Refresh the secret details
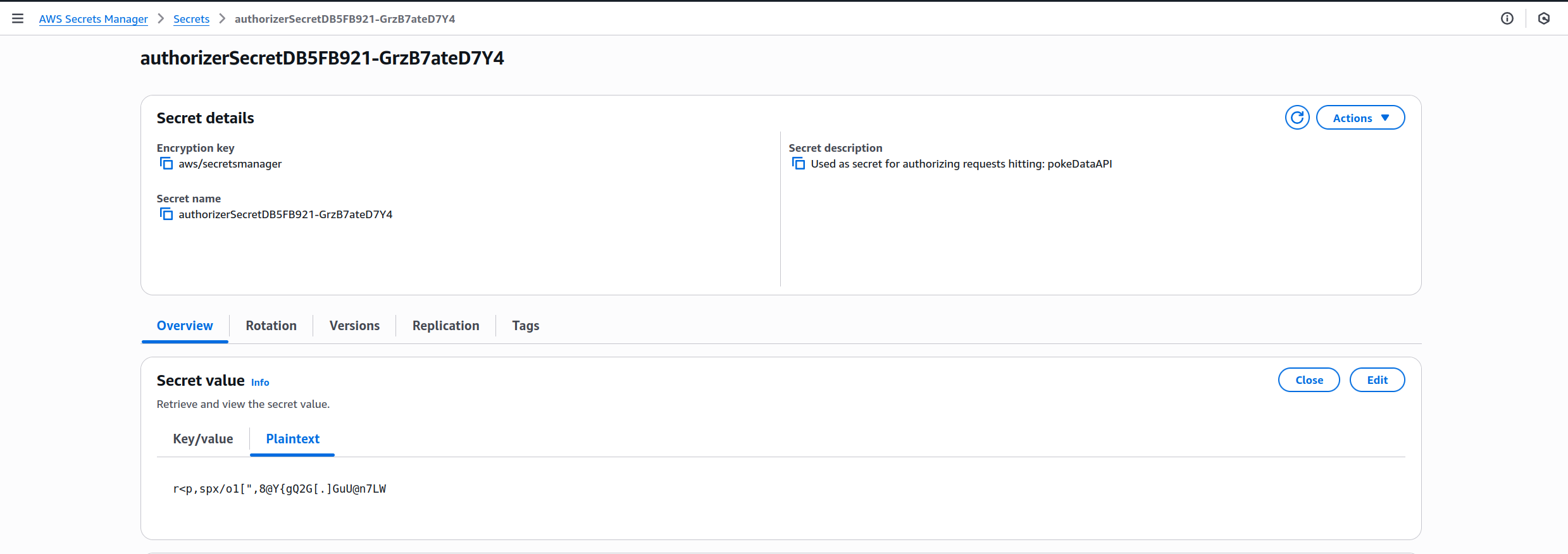1568x554 pixels. tap(1297, 118)
